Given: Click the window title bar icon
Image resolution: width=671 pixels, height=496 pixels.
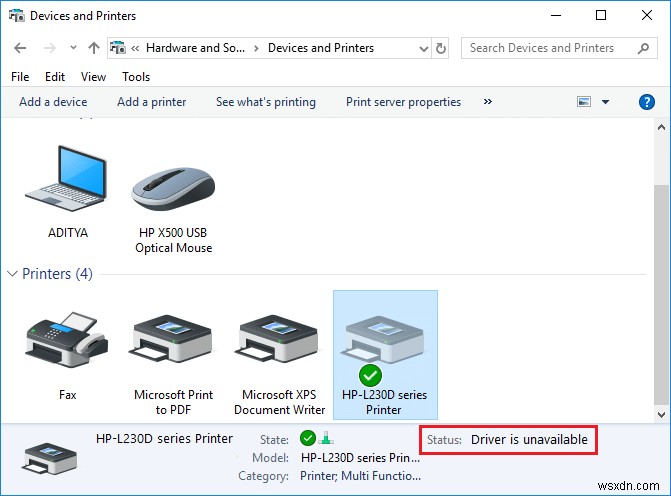Looking at the screenshot, I should tap(17, 16).
